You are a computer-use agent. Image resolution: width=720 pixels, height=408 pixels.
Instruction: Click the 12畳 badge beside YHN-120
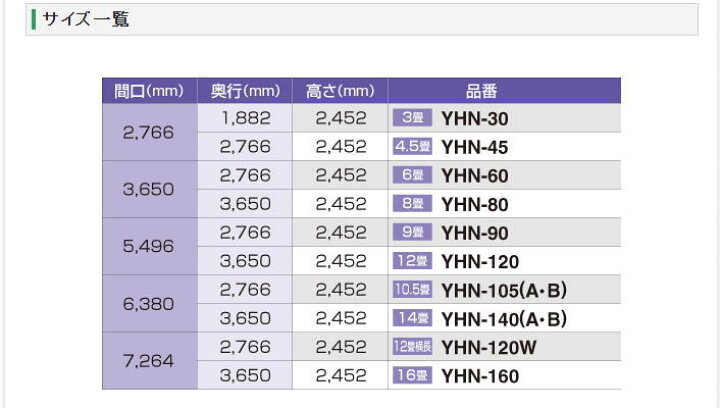pyautogui.click(x=412, y=261)
